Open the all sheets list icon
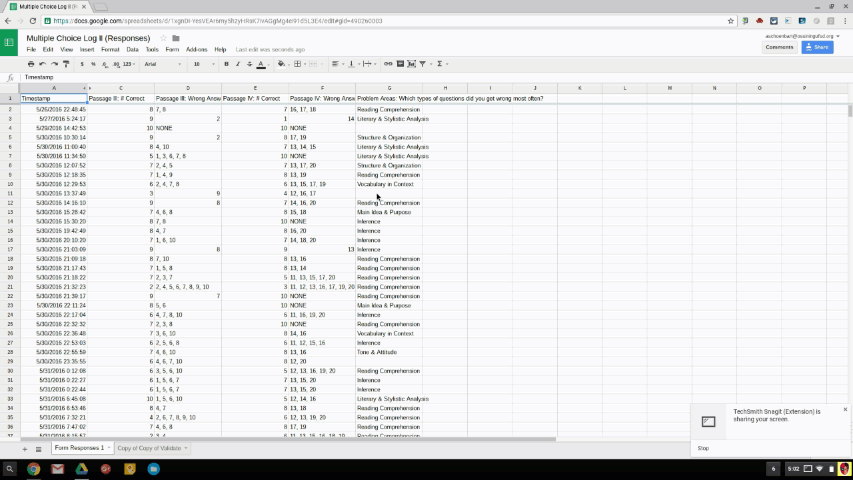Image resolution: width=853 pixels, height=480 pixels. point(39,449)
